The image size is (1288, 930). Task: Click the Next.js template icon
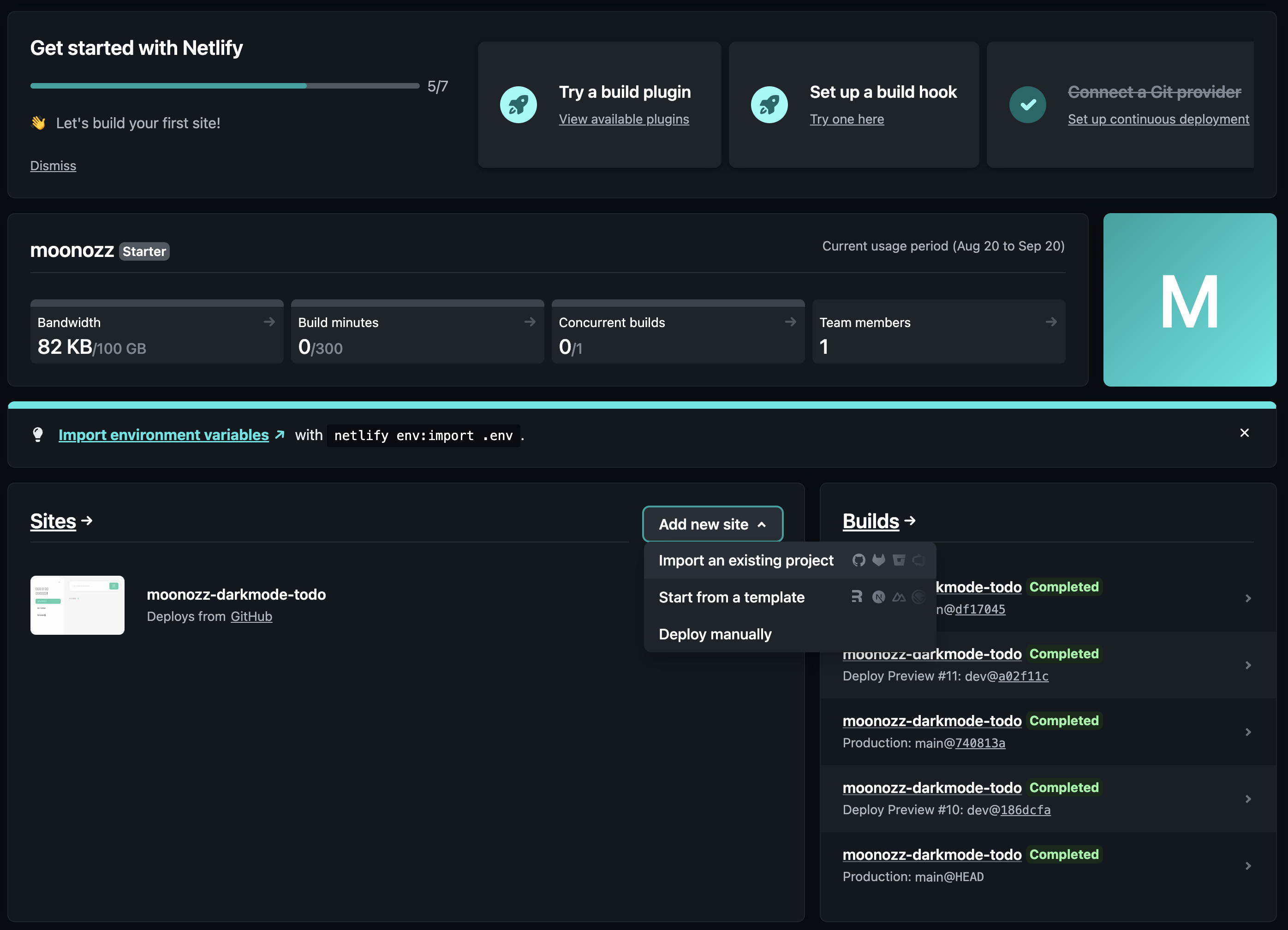pyautogui.click(x=878, y=597)
